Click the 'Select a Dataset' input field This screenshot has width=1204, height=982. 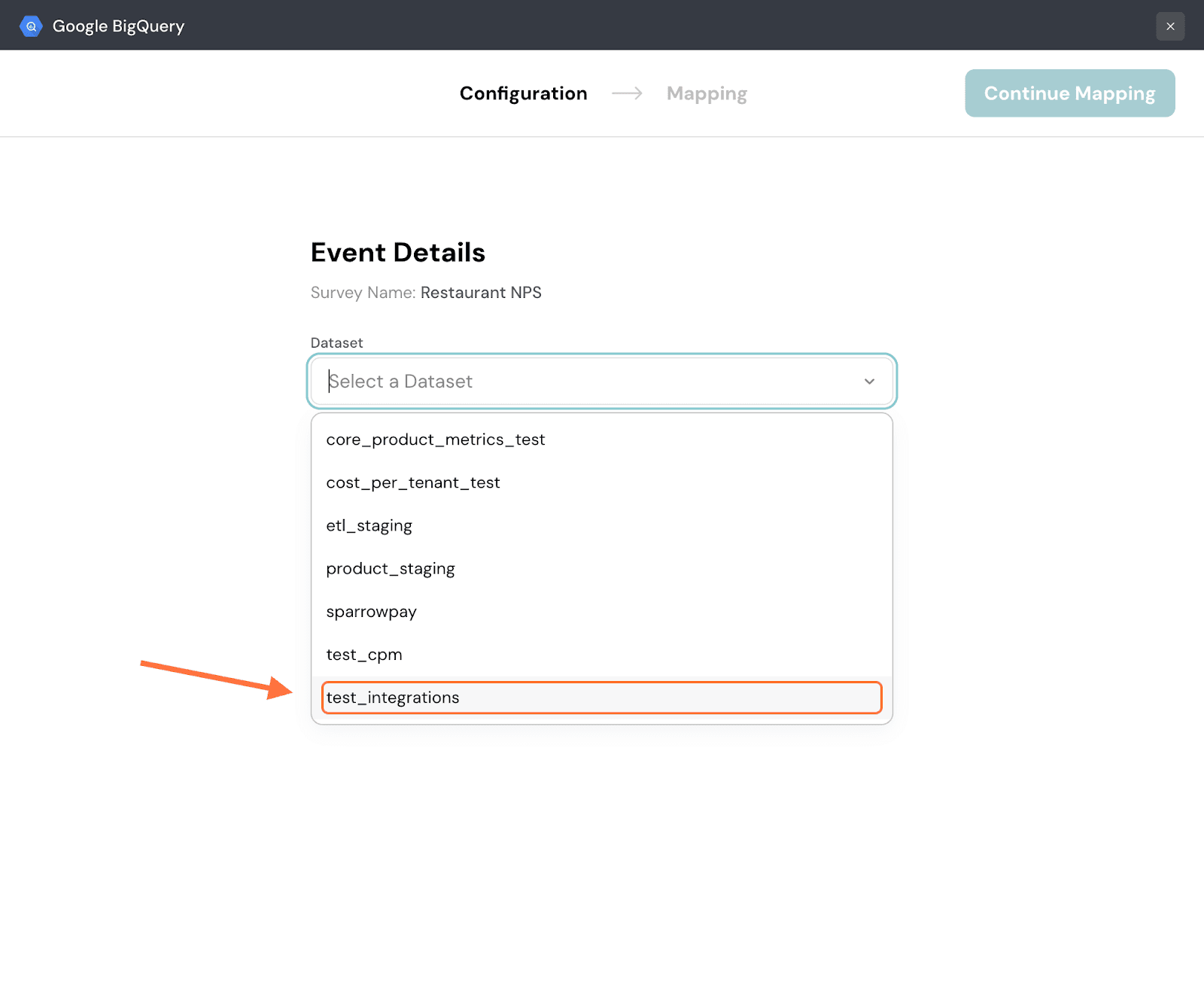(587, 382)
